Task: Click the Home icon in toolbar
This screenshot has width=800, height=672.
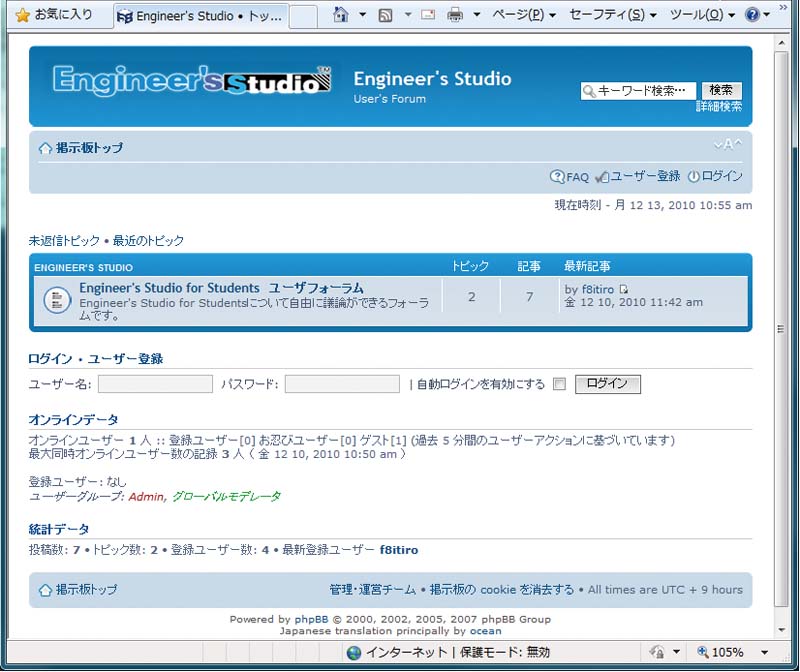Action: [340, 15]
